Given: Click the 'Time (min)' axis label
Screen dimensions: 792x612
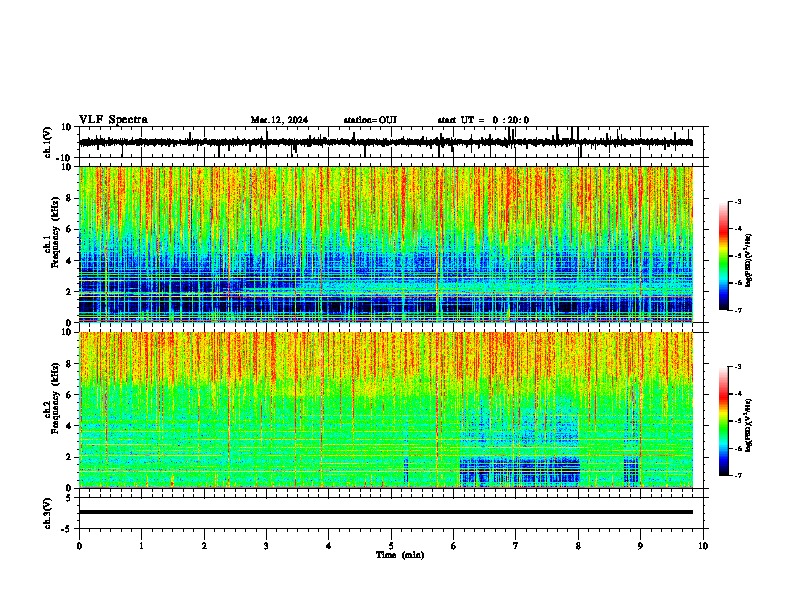Looking at the screenshot, I should (400, 555).
